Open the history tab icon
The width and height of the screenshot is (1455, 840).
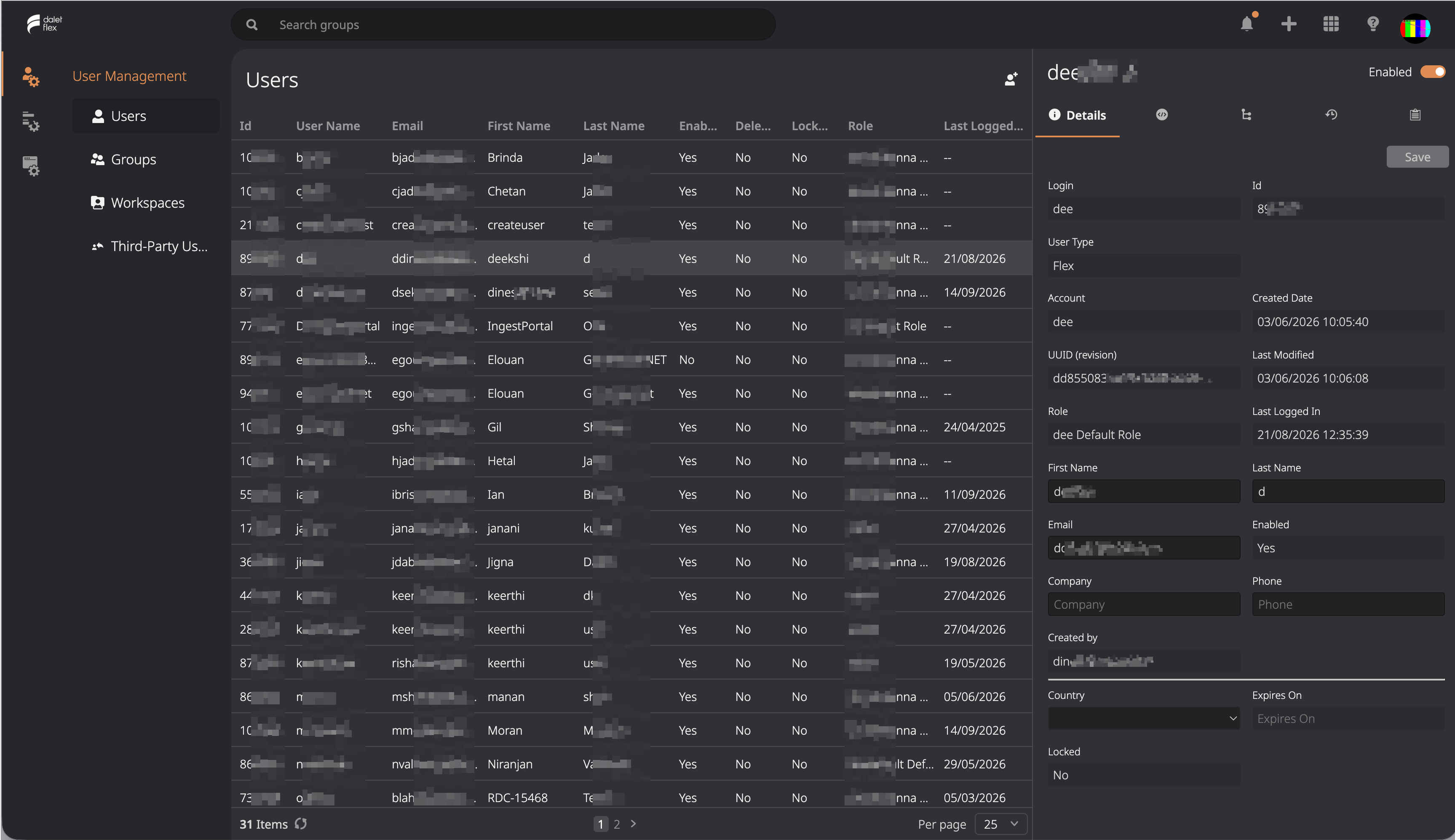[1330, 115]
